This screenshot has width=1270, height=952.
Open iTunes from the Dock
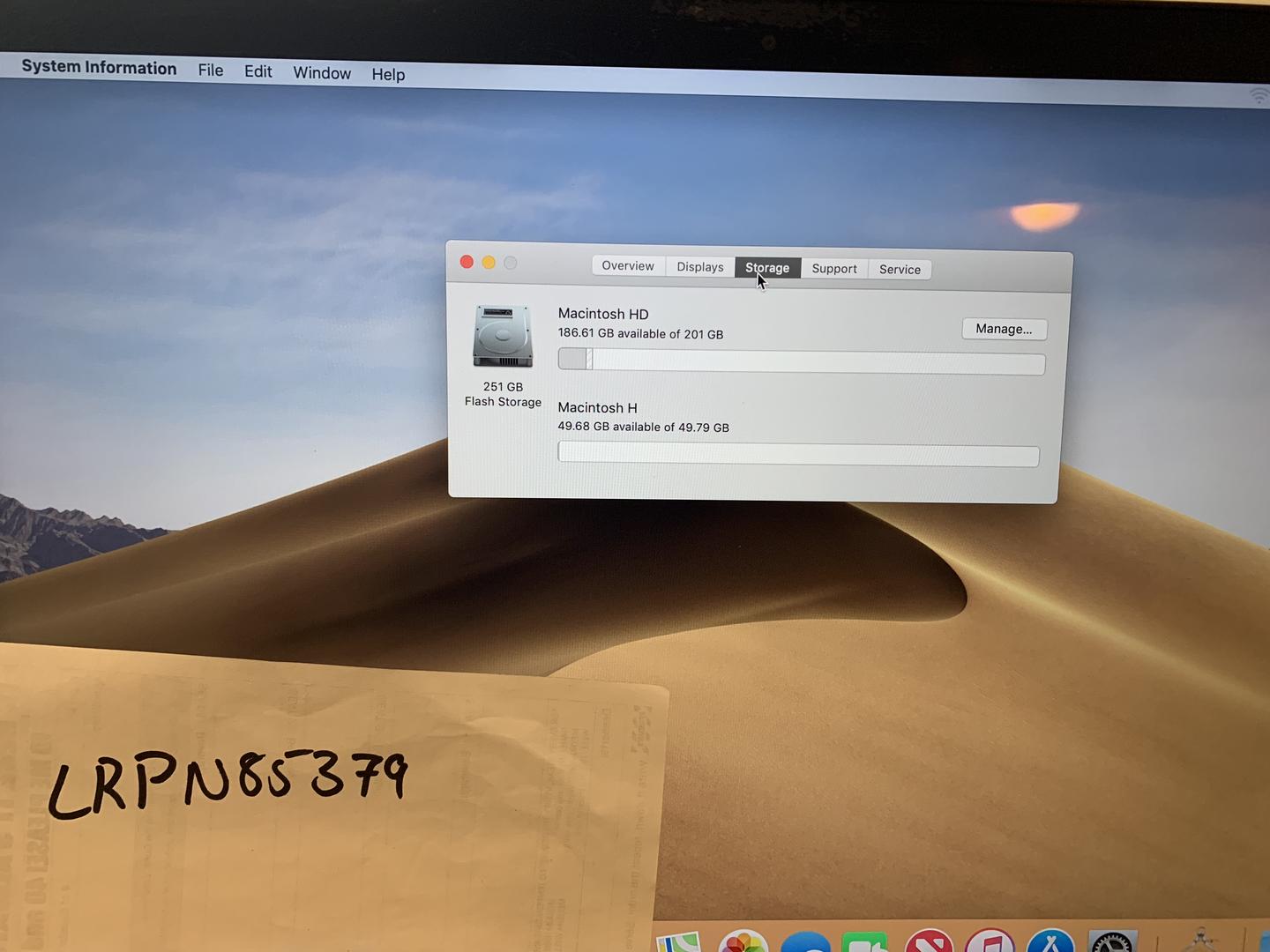point(990,941)
